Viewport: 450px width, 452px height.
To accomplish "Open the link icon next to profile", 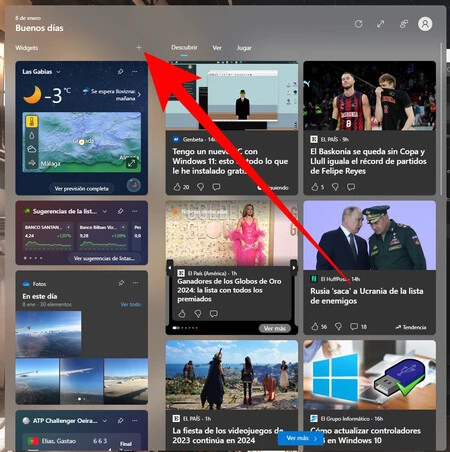I will 404,24.
